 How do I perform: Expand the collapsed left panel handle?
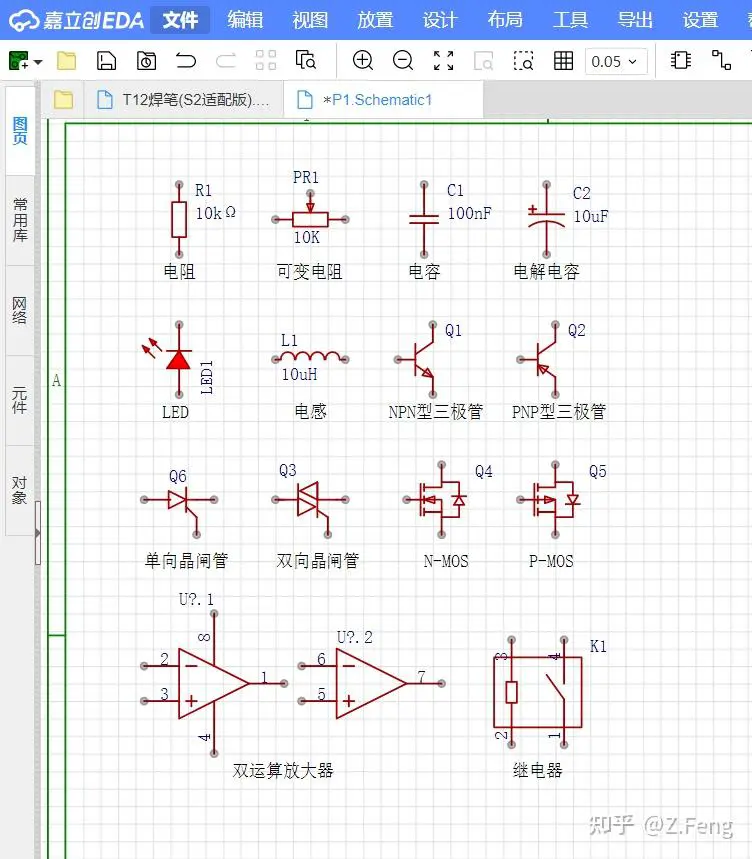click(38, 532)
